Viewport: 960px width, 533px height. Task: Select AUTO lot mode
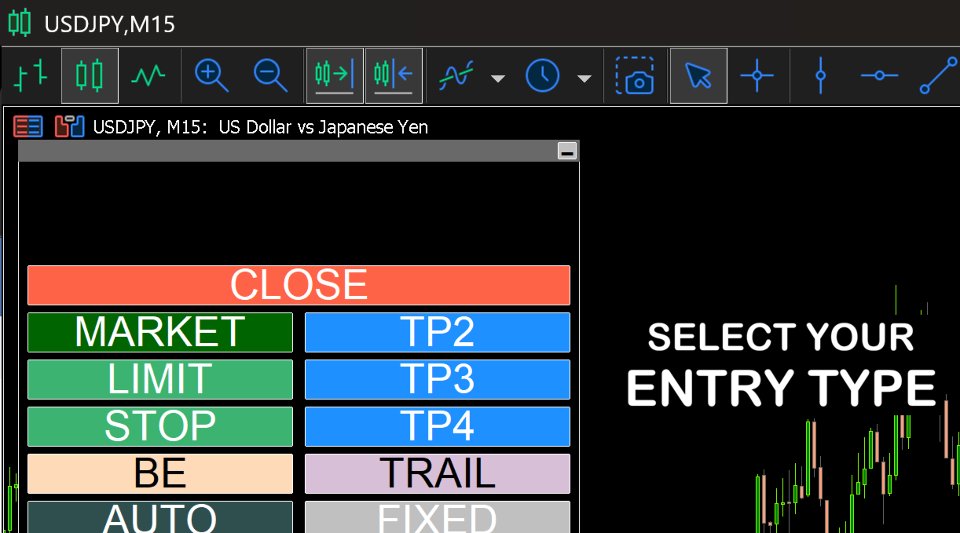tap(160, 517)
